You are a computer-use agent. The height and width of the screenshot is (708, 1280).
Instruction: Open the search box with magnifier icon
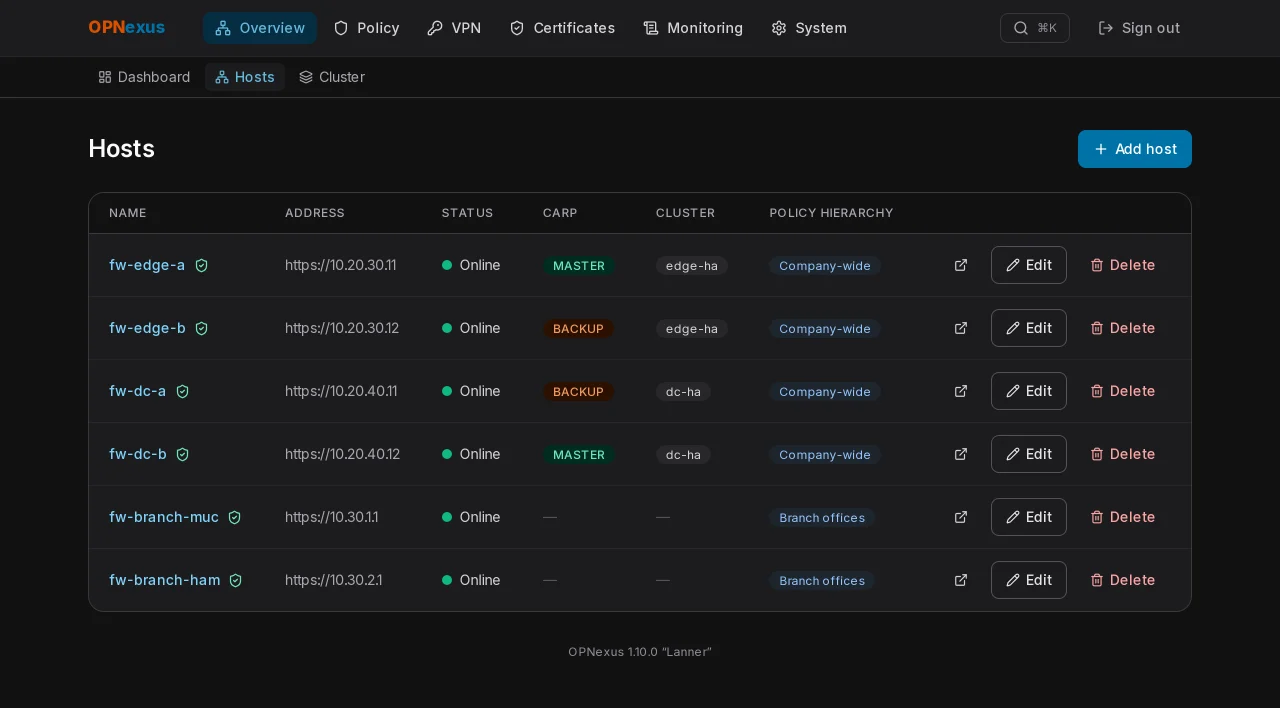pos(1035,28)
